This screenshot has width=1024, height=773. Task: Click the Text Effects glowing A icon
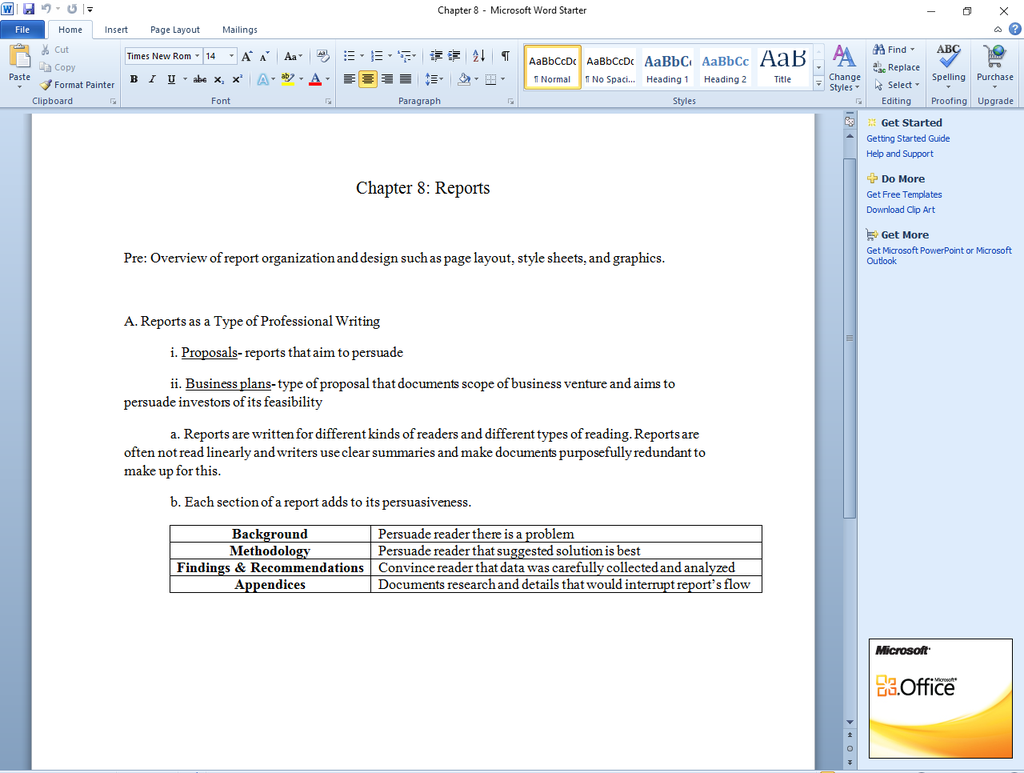tap(263, 79)
